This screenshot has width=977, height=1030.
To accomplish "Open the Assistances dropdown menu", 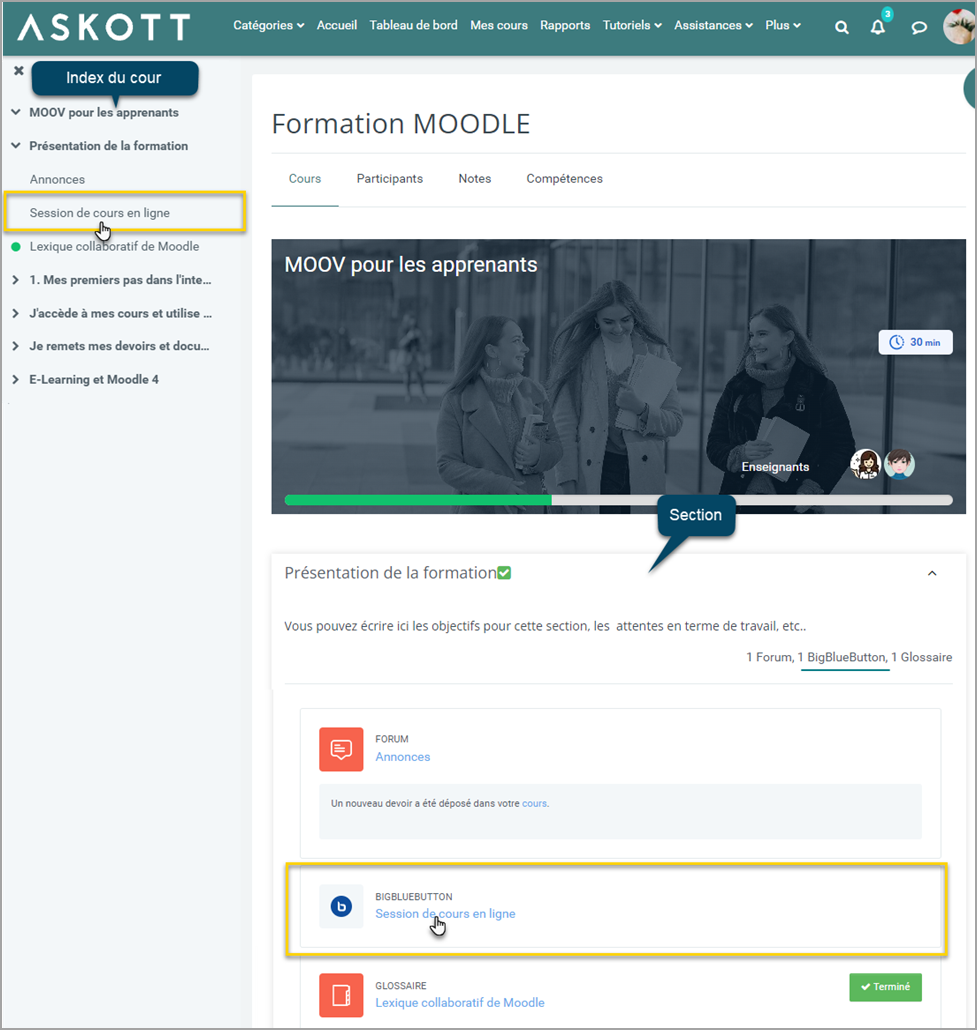I will [x=713, y=25].
